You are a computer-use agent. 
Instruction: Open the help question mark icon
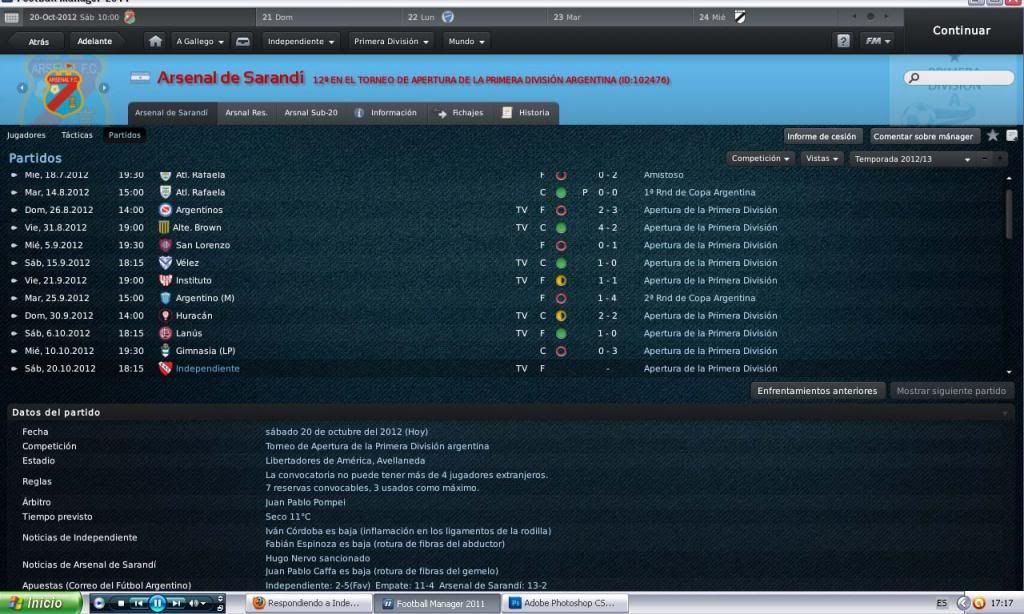click(843, 41)
